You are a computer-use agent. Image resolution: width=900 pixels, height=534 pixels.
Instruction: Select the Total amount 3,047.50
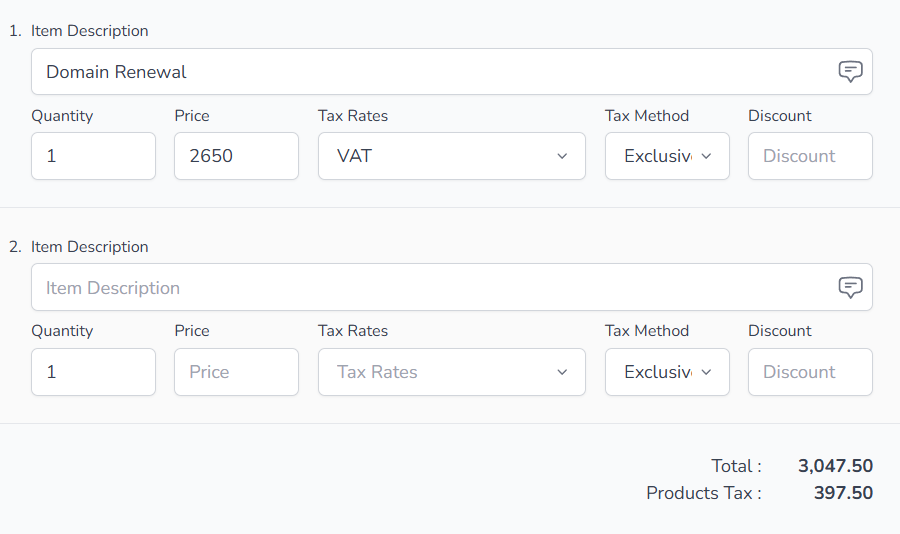pos(835,466)
